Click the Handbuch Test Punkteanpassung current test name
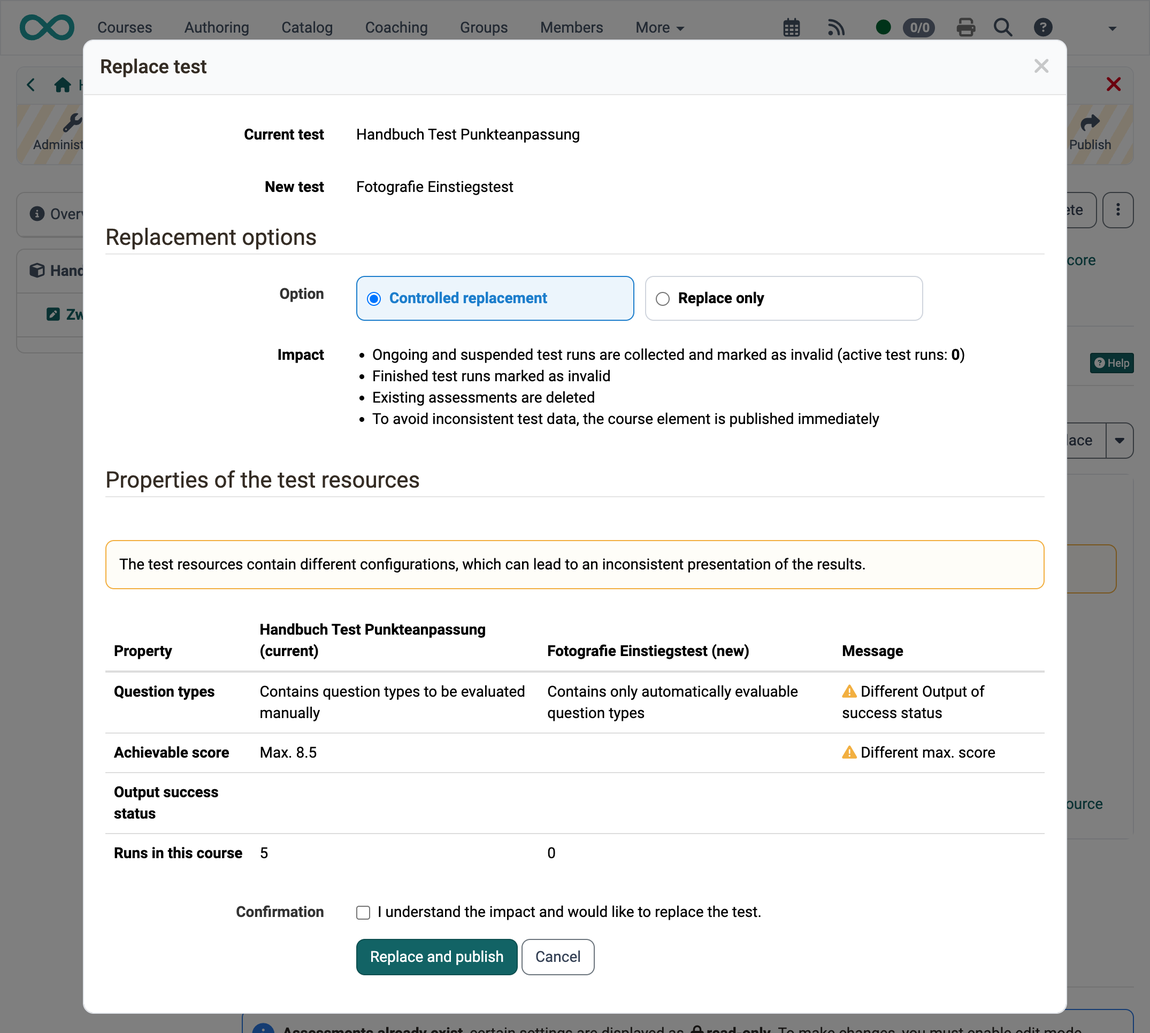1150x1033 pixels. point(468,135)
